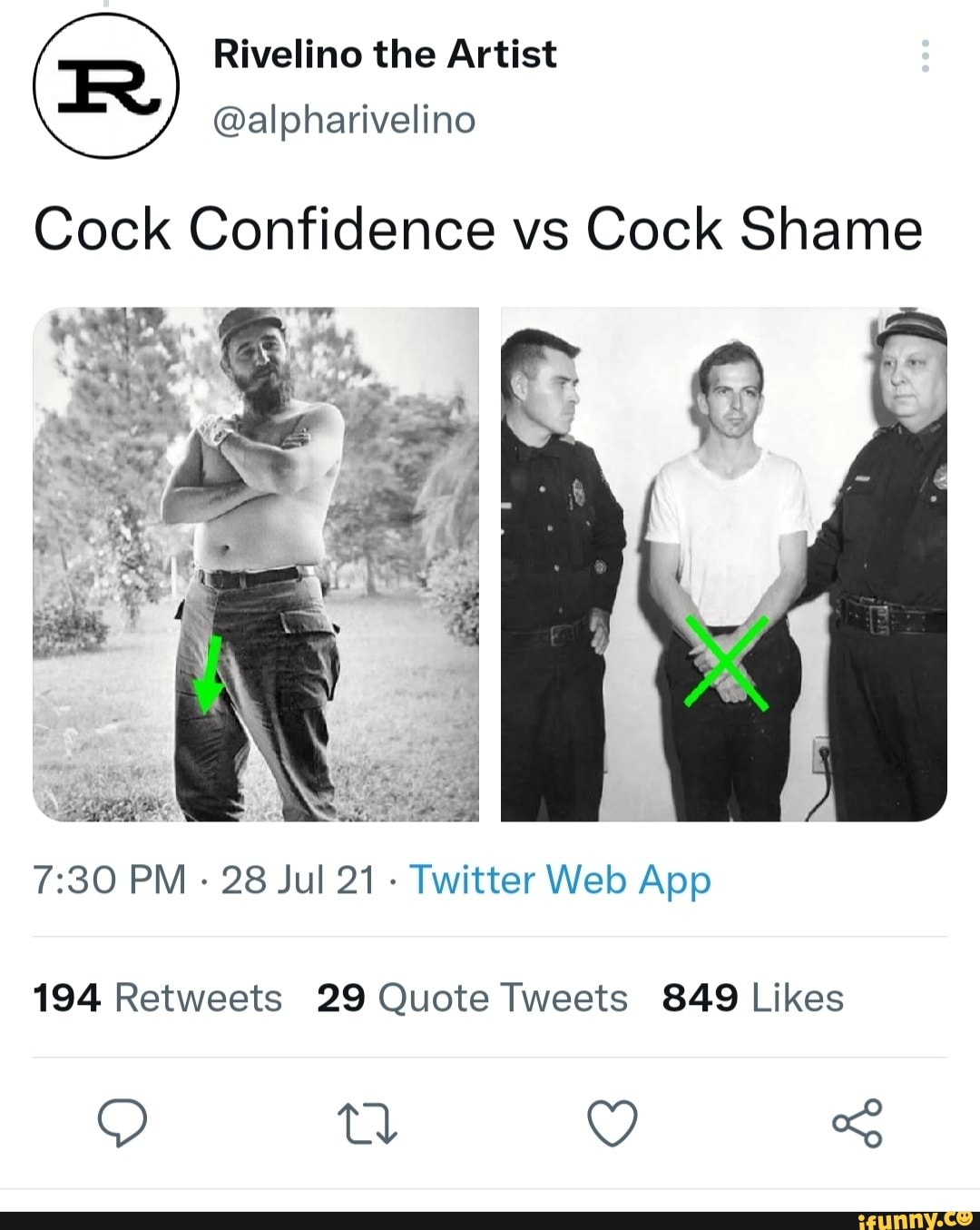Screen dimensions: 980x1230
Task: Show the 849 Likes list
Action: click(x=752, y=998)
